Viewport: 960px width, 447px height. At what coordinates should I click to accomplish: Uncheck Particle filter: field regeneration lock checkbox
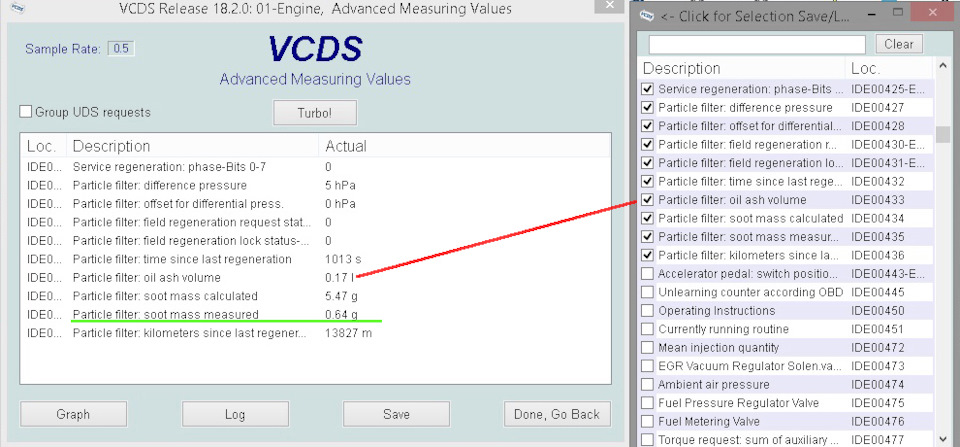pos(647,163)
